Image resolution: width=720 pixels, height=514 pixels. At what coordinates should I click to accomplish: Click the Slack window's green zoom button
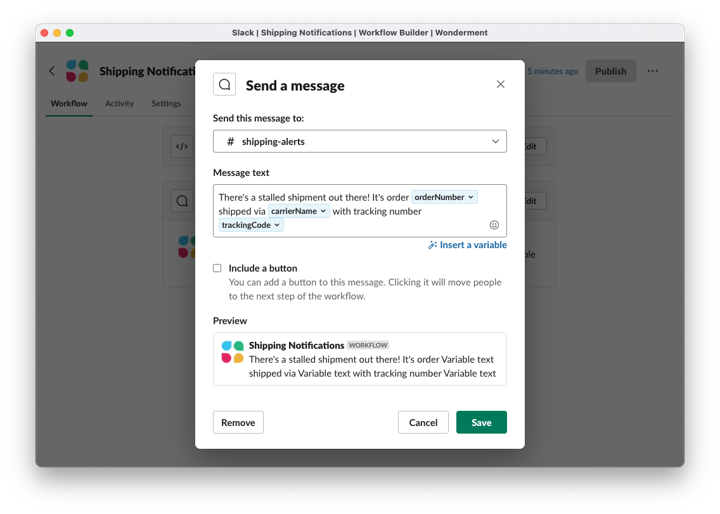tap(70, 33)
